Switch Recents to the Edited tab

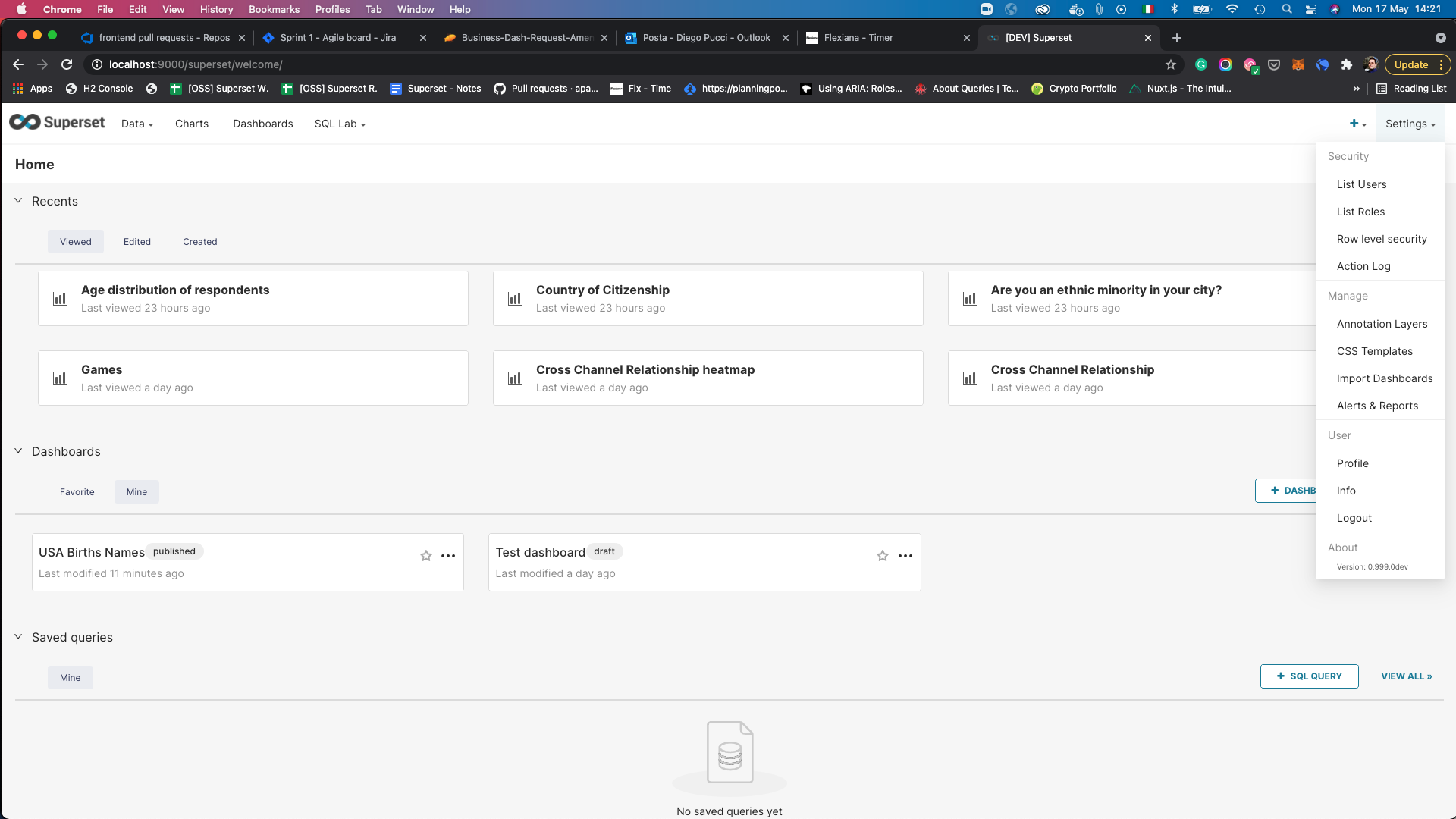pos(137,242)
